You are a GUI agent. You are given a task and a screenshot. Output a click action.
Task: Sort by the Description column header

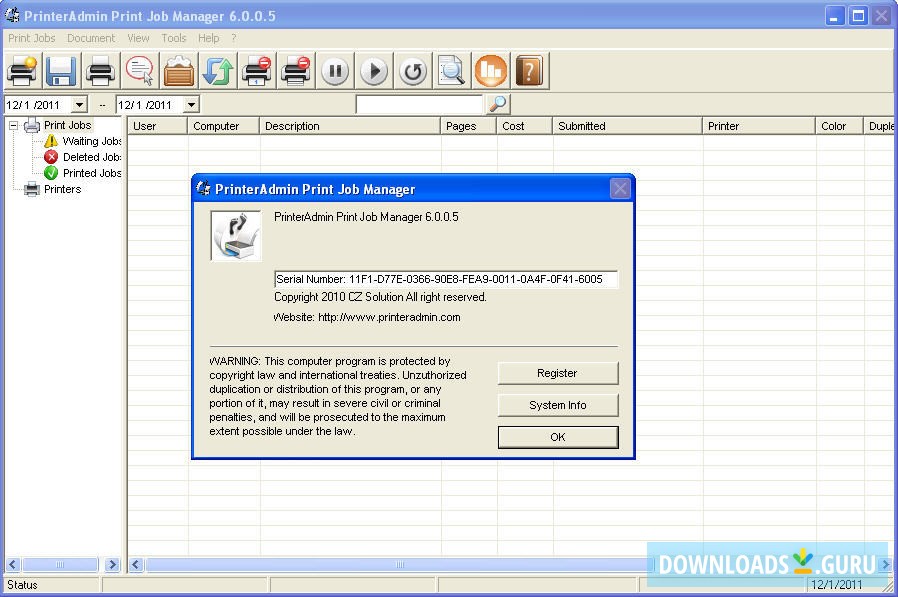tap(350, 126)
